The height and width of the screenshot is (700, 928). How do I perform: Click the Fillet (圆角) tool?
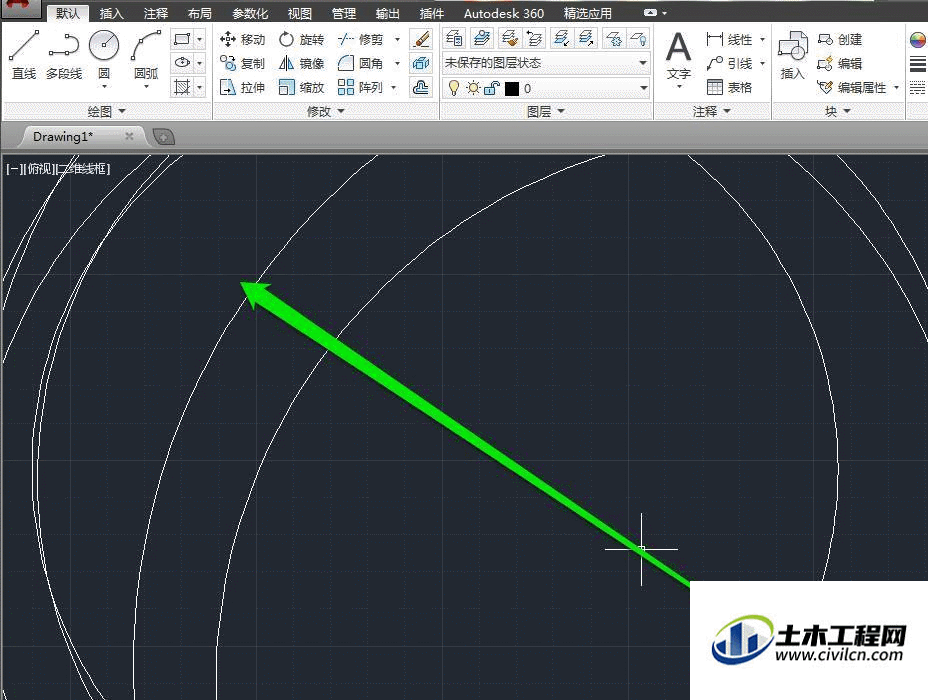[360, 63]
